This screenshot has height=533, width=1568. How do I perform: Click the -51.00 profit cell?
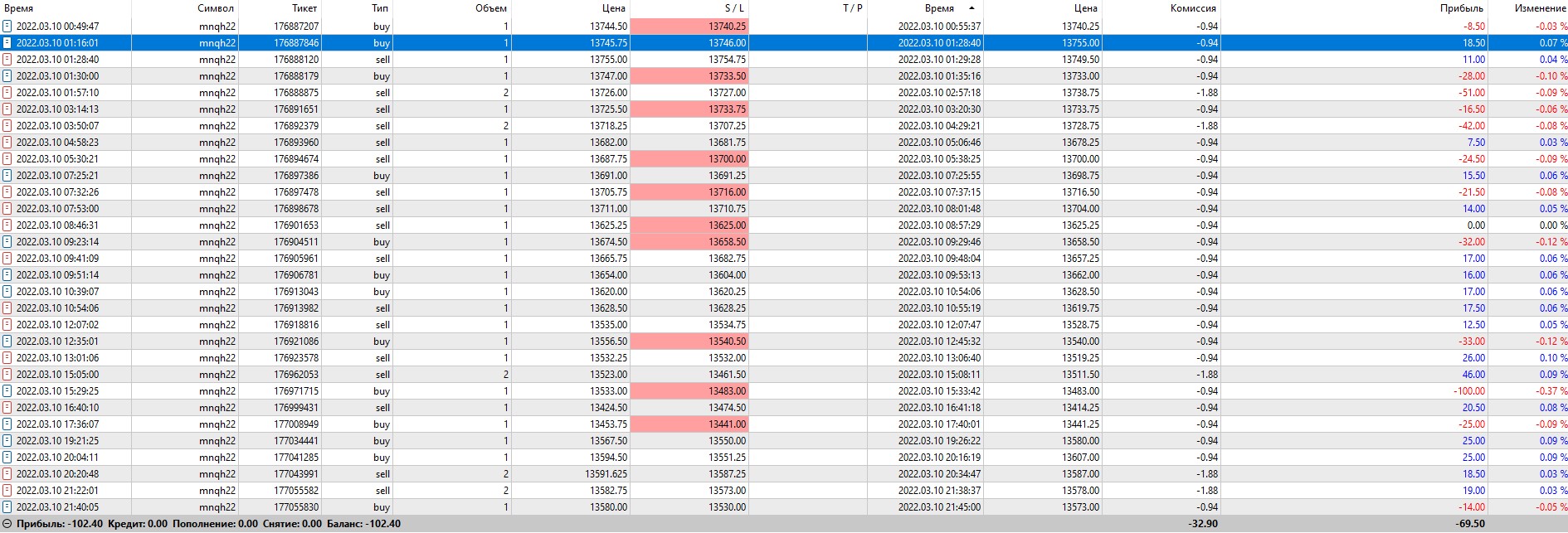pyautogui.click(x=1472, y=93)
